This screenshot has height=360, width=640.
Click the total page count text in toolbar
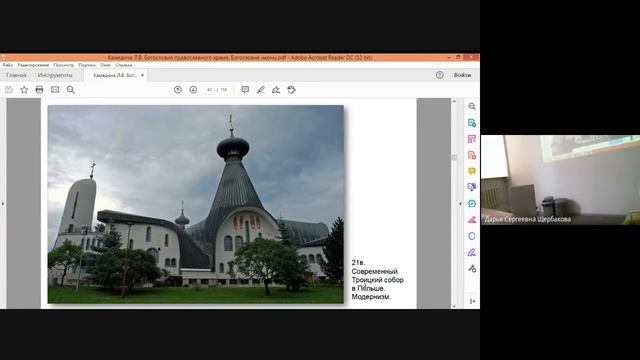coord(223,90)
